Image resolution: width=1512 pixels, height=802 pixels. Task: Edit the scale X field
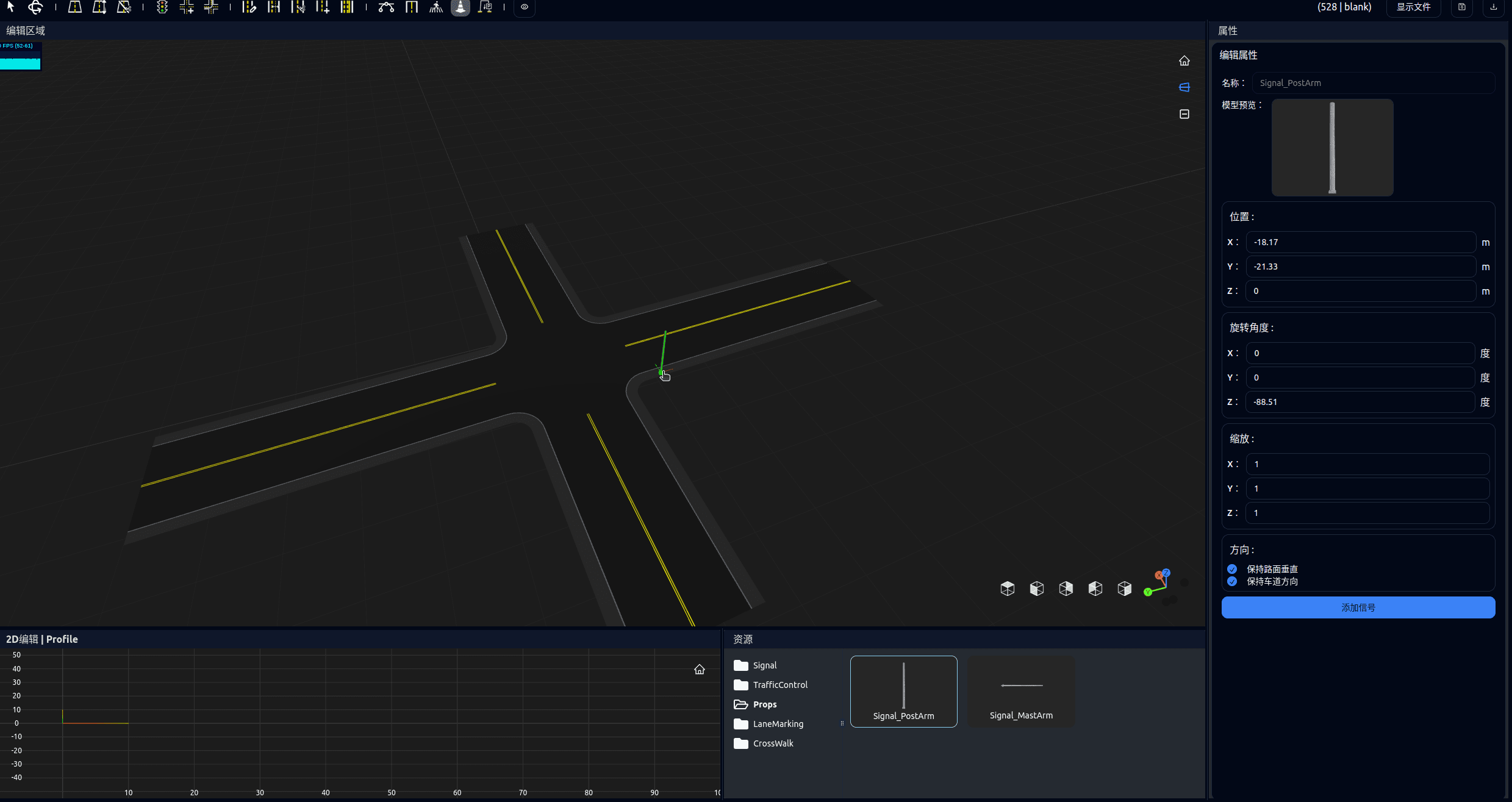click(x=1367, y=464)
